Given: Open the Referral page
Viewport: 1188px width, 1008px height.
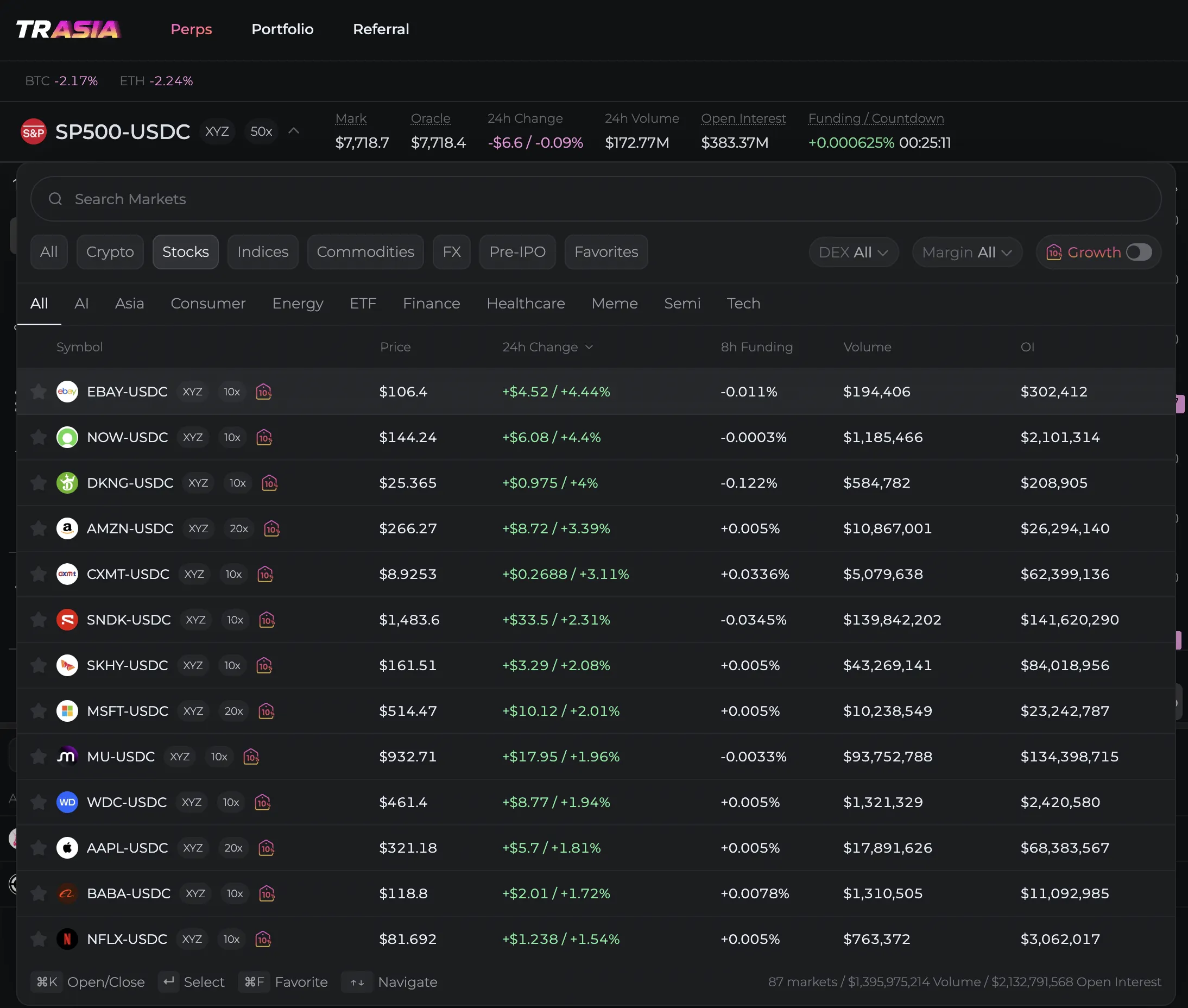Looking at the screenshot, I should pyautogui.click(x=381, y=29).
